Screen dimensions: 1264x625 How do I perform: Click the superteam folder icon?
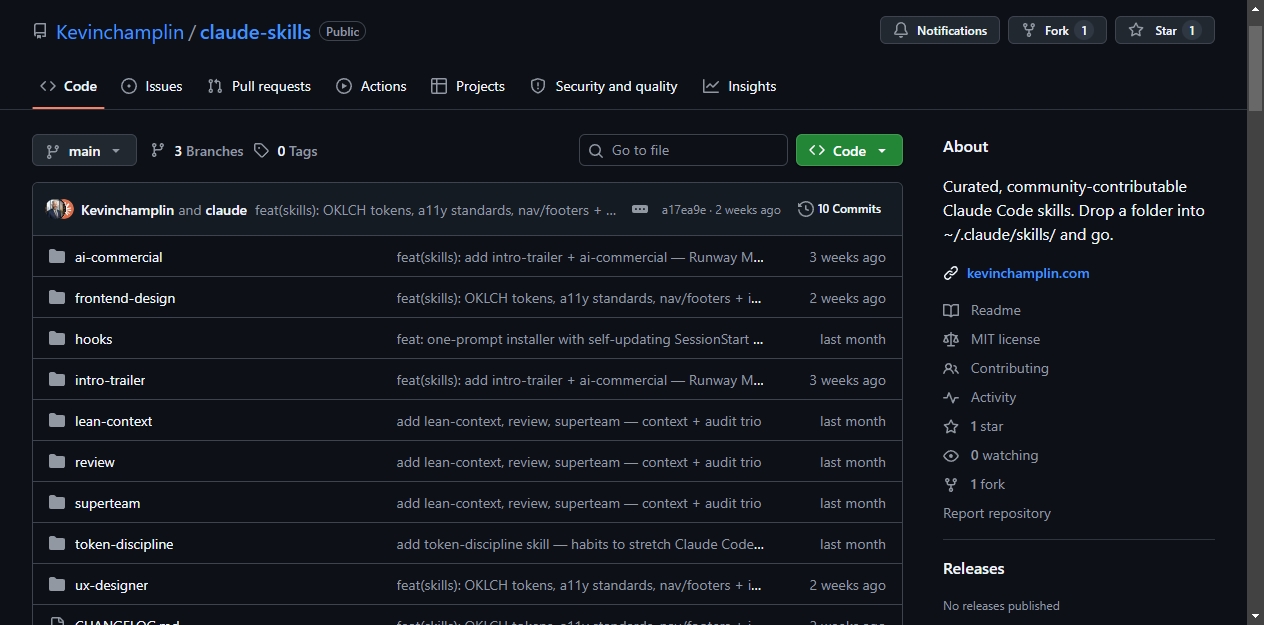pyautogui.click(x=57, y=503)
